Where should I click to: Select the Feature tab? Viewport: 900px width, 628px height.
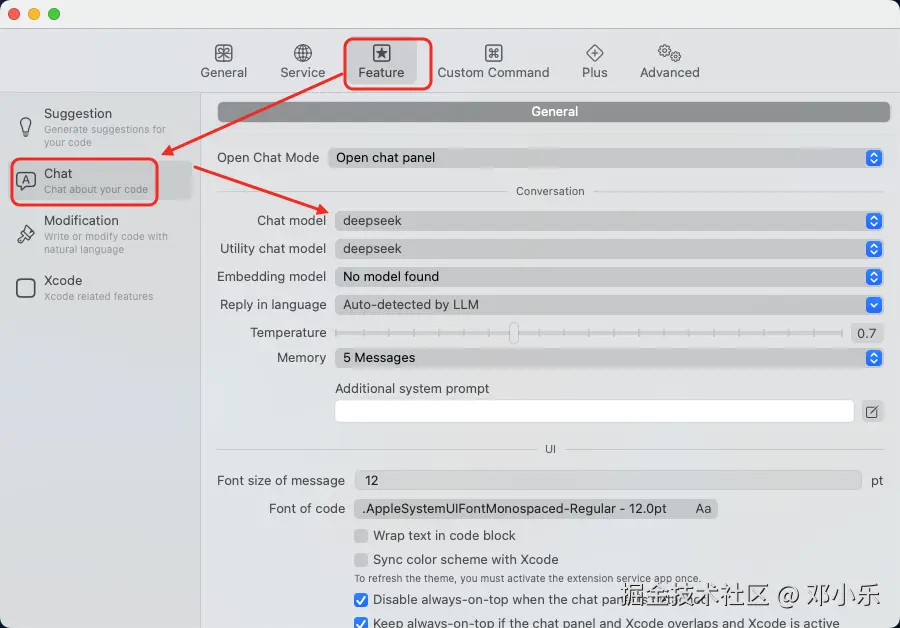[381, 62]
